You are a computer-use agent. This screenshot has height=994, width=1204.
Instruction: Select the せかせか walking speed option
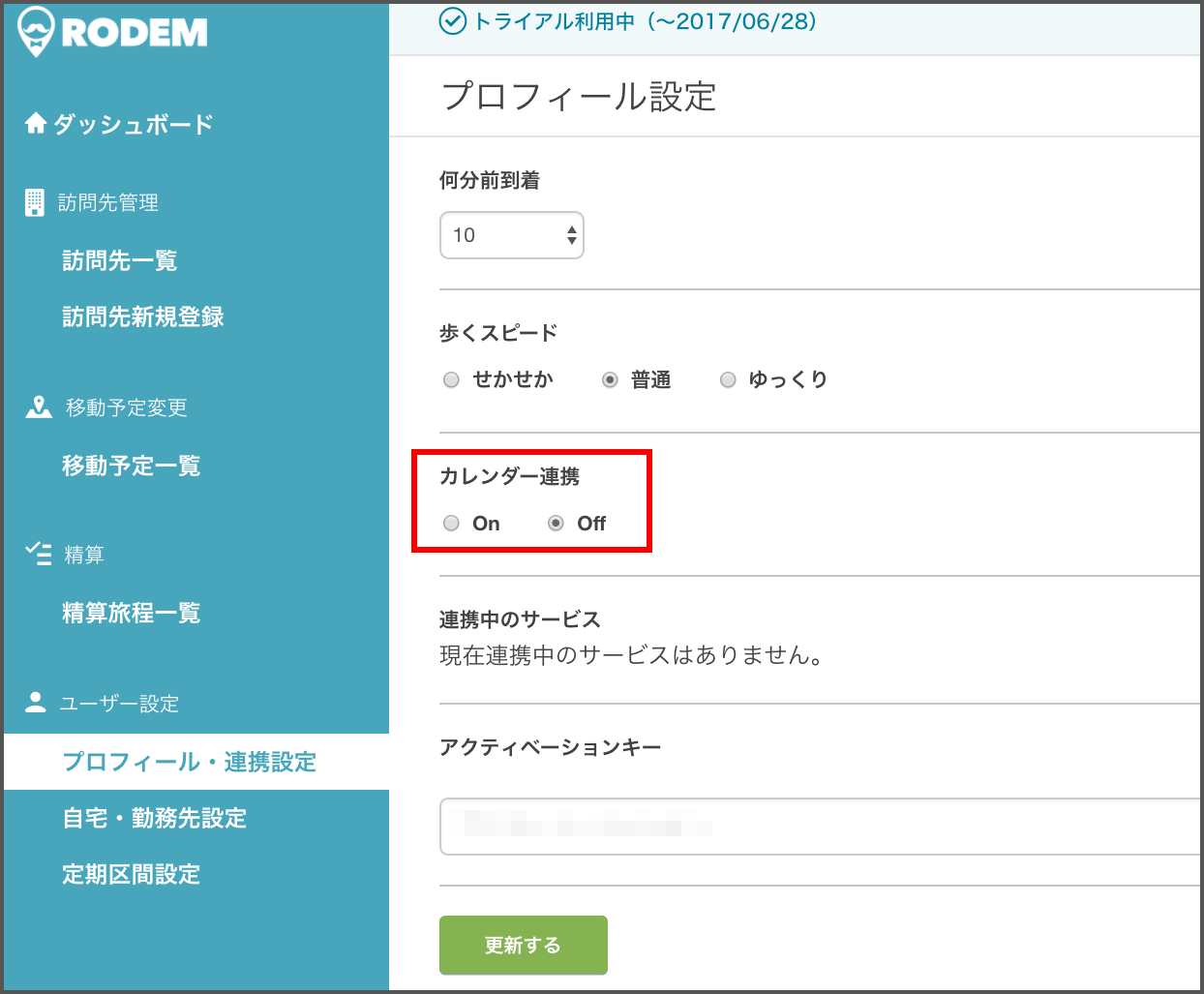coord(451,379)
